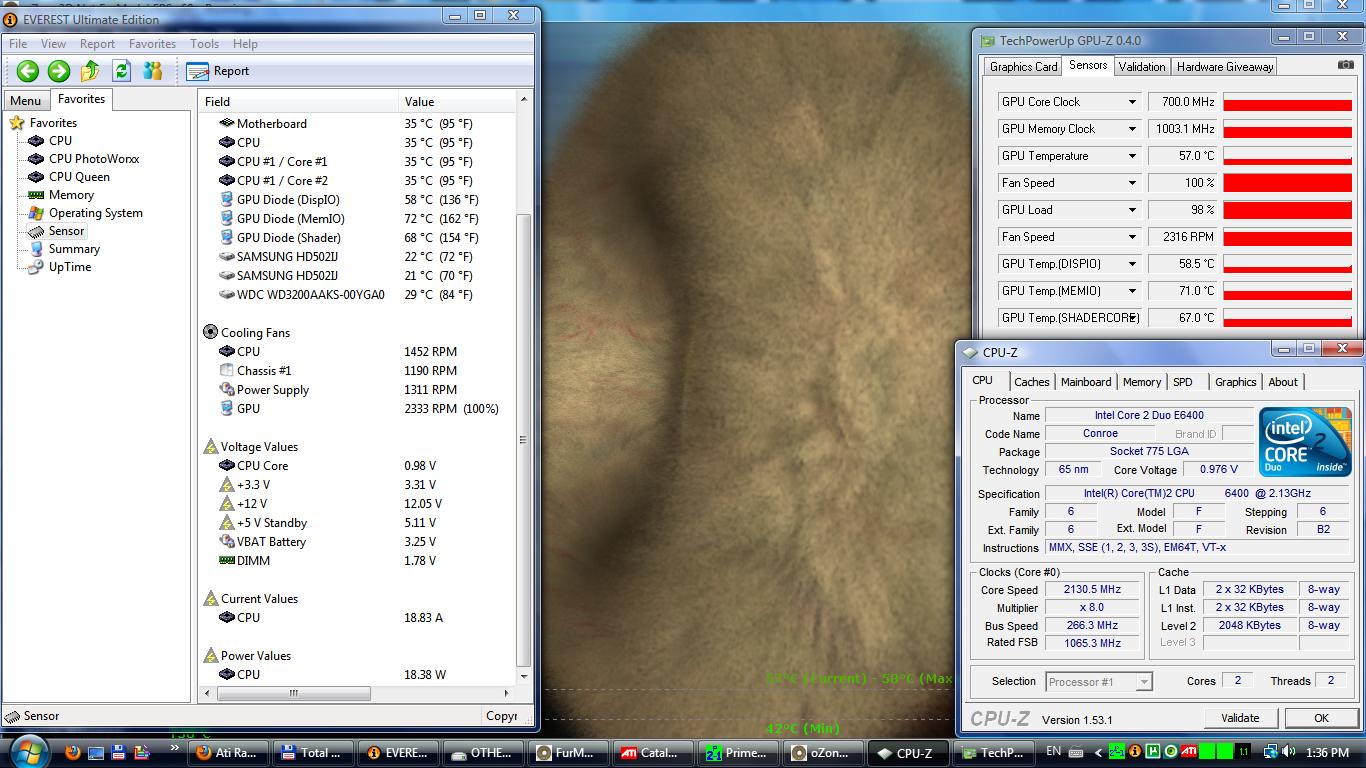Viewport: 1366px width, 768px height.
Task: Open the Help menu in EVEREST
Action: click(x=245, y=44)
